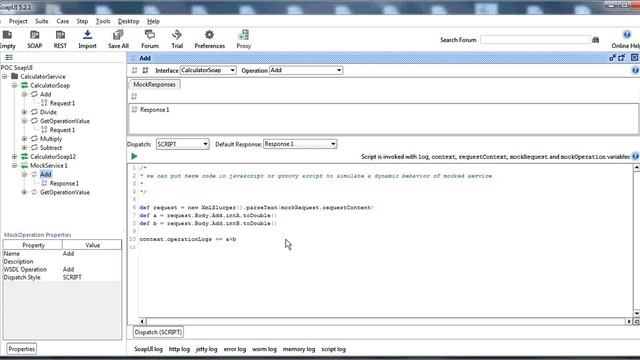Open the Suite menu
Viewport: 640px width, 360px height.
coord(42,21)
